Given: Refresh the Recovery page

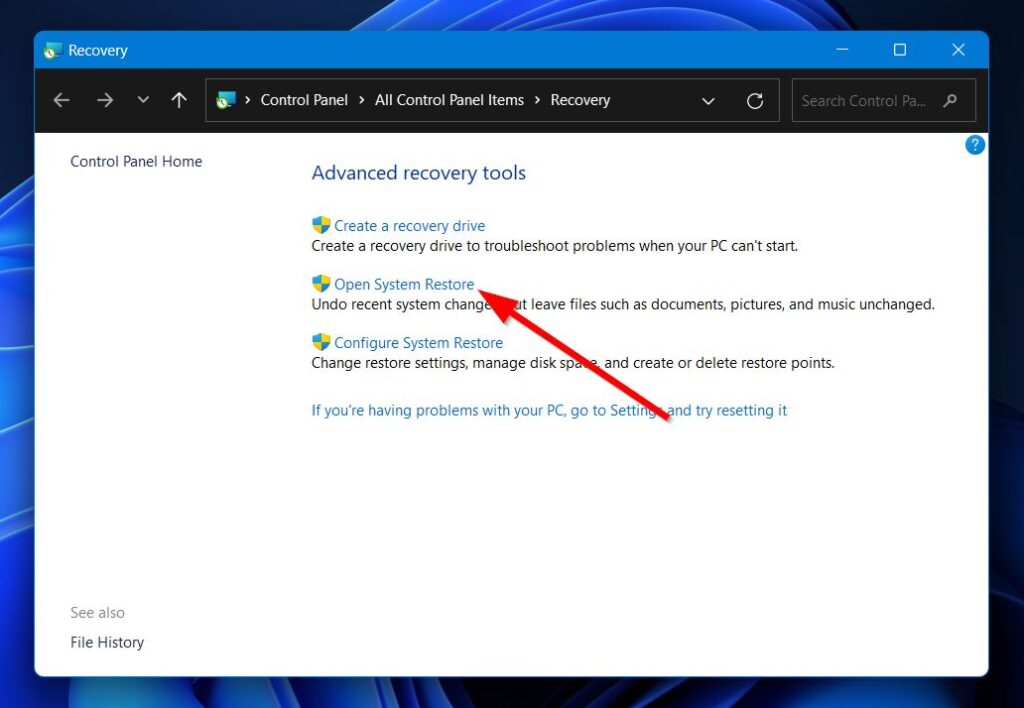Looking at the screenshot, I should (x=755, y=101).
